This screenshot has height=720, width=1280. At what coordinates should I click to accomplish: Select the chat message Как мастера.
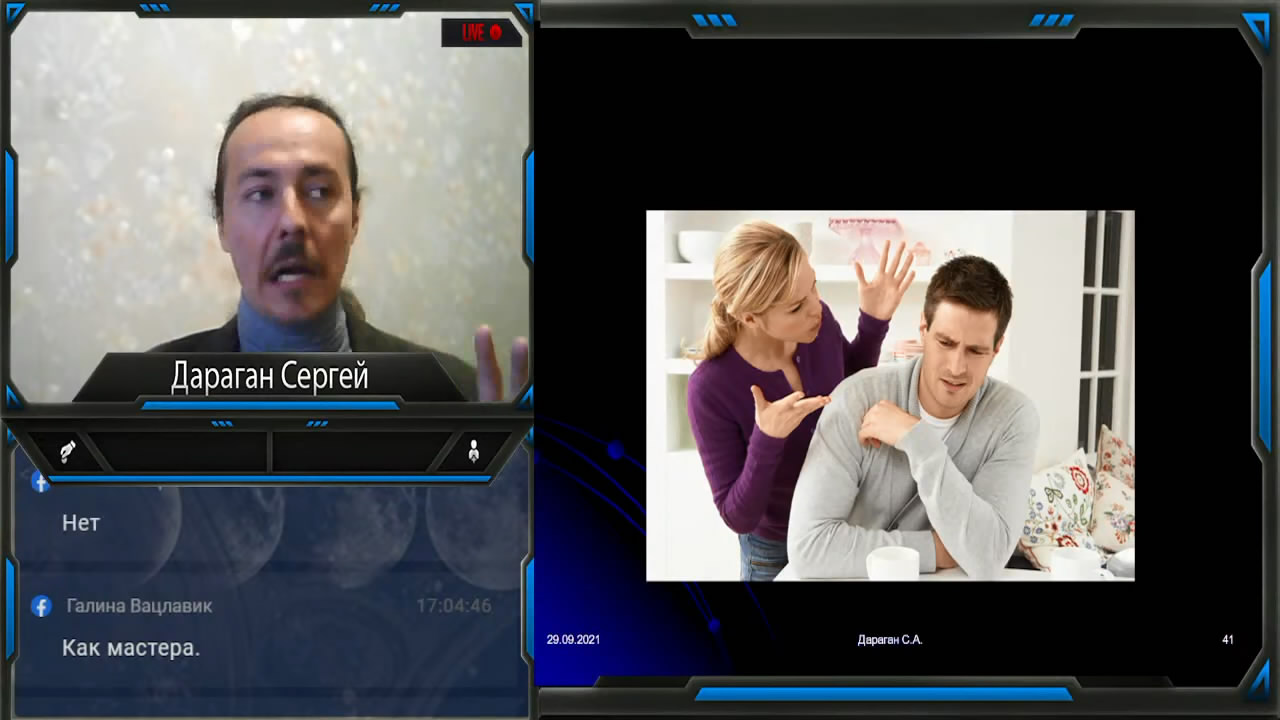pyautogui.click(x=131, y=648)
